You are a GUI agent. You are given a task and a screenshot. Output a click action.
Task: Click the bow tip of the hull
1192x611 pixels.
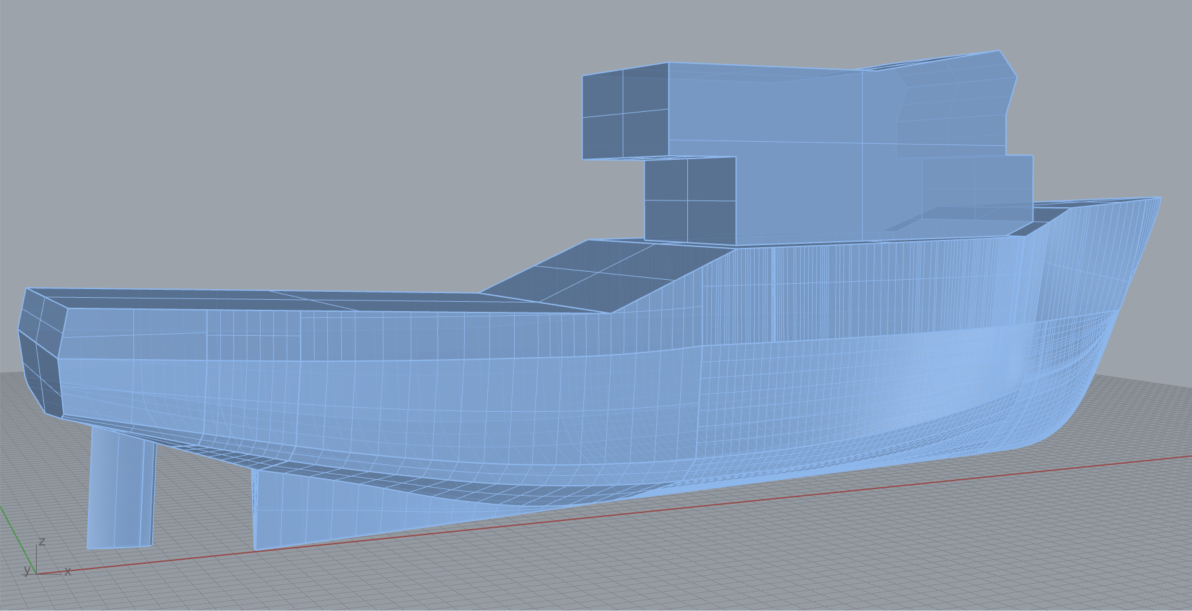[x=1156, y=202]
